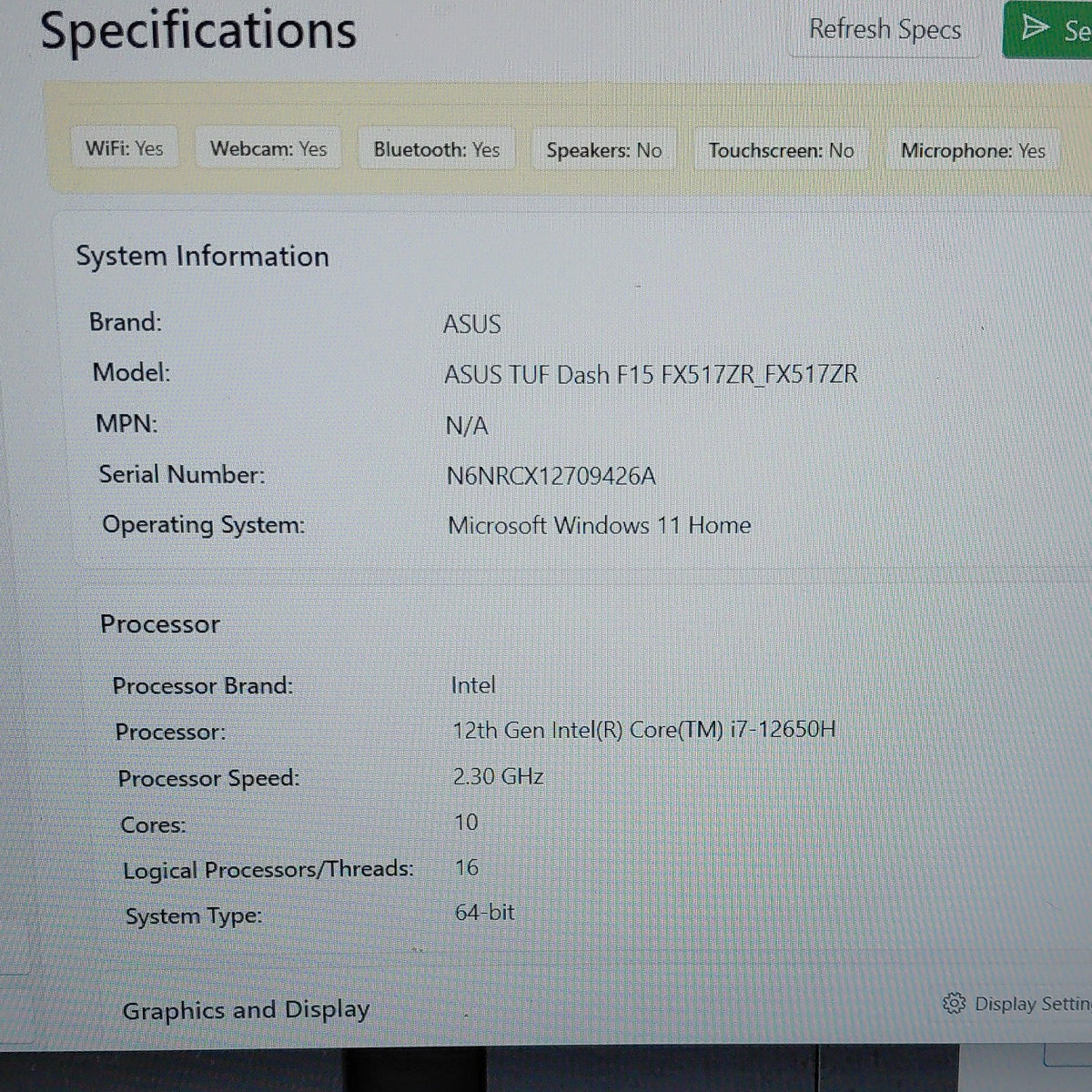Click serial number N6NRCX12709426A
The image size is (1092, 1092).
(x=551, y=476)
